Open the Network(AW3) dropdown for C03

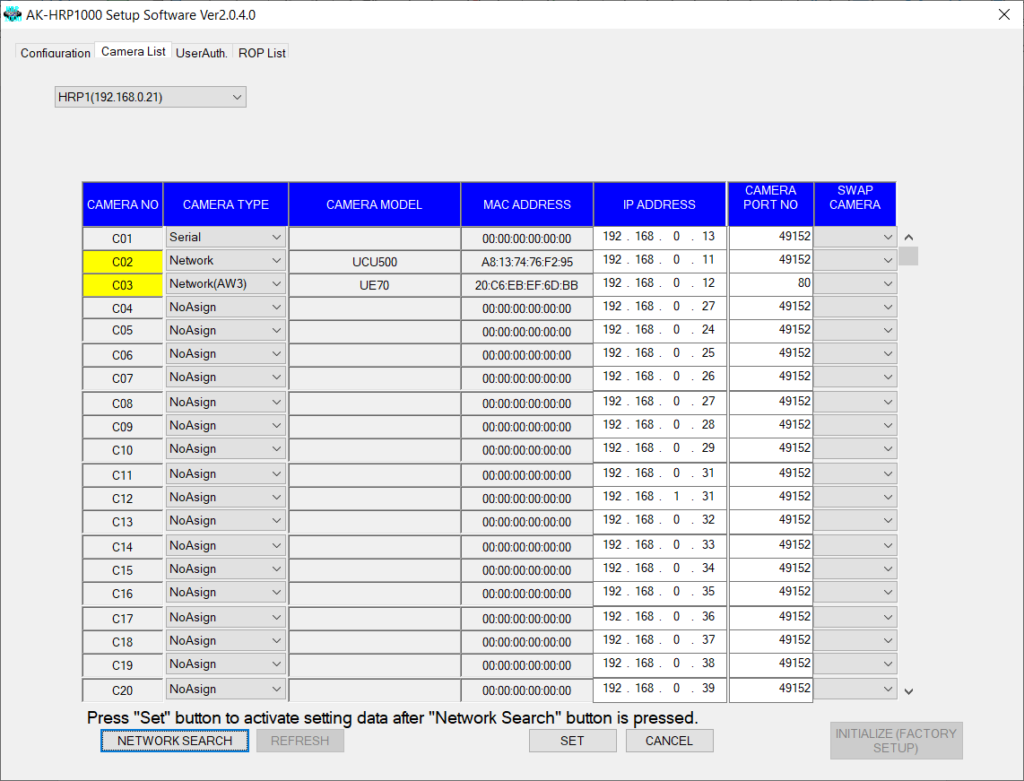click(278, 284)
